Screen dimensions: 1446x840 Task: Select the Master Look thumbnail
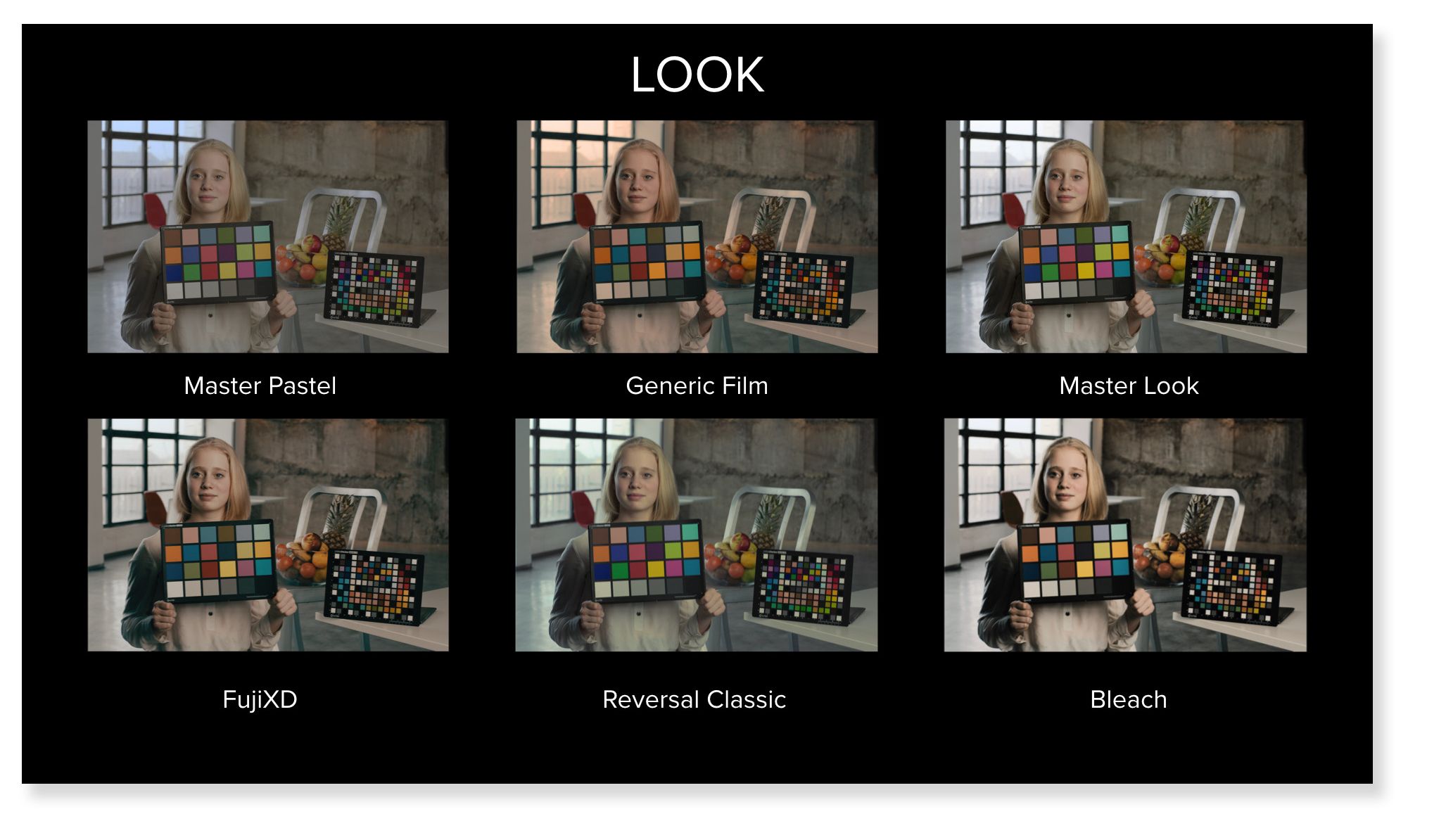[x=1126, y=236]
